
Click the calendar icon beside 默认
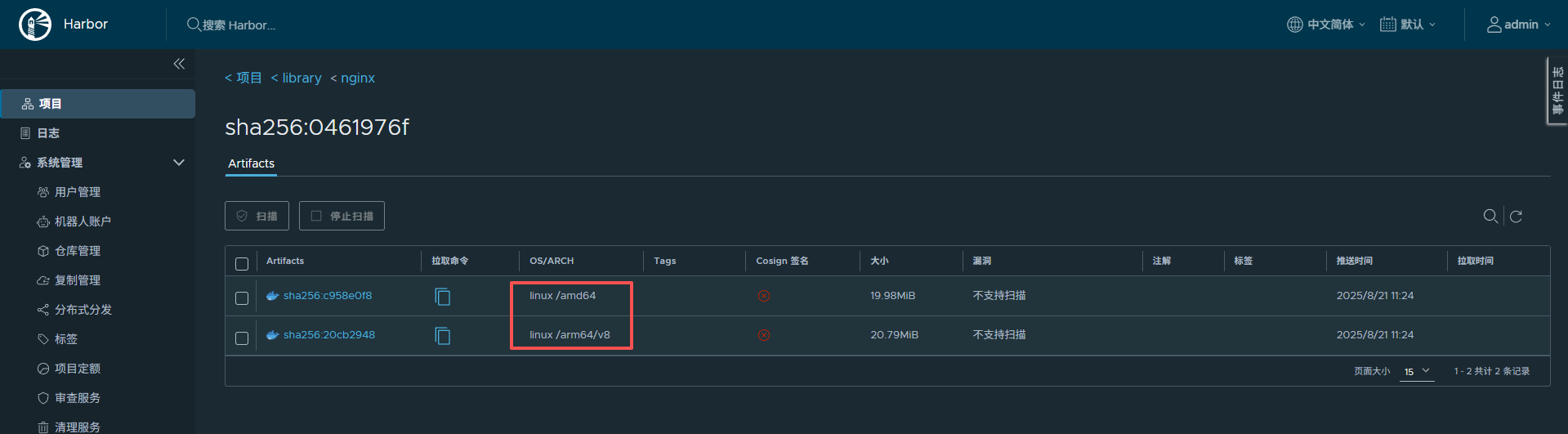coord(1388,25)
